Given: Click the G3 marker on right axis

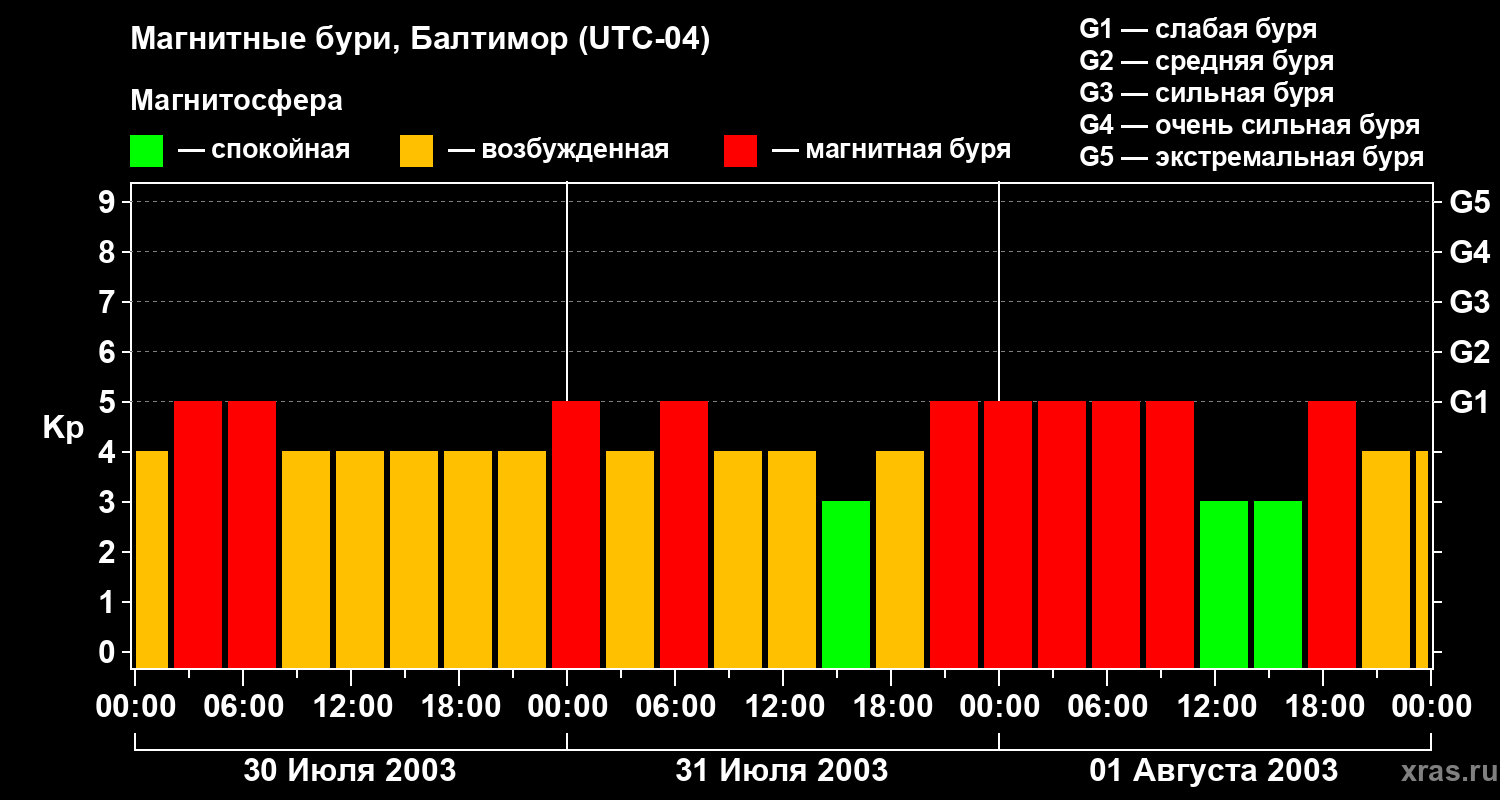Looking at the screenshot, I should pyautogui.click(x=1469, y=302).
